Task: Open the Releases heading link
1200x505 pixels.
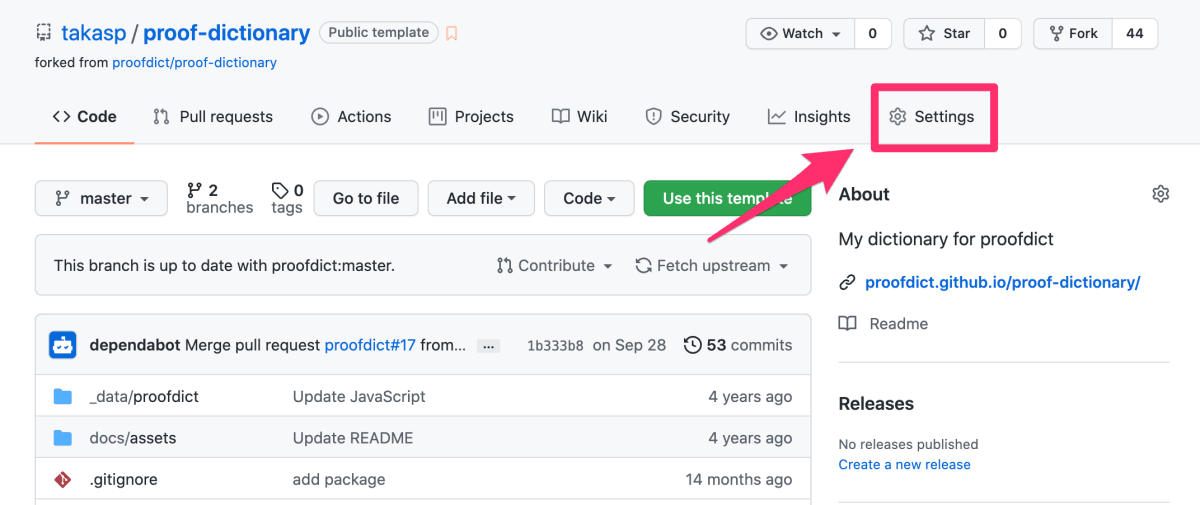Action: pyautogui.click(x=876, y=404)
